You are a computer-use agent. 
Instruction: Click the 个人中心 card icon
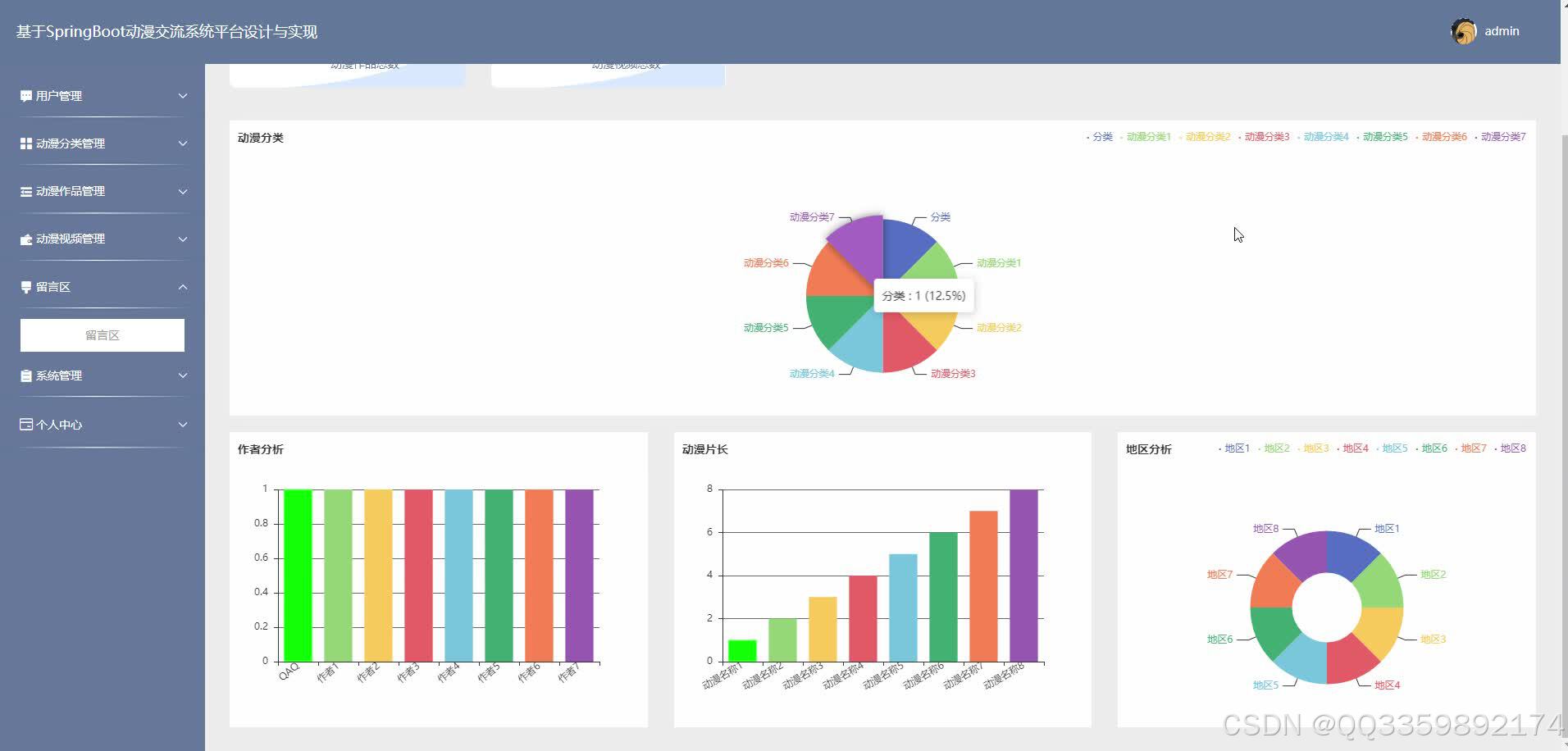click(26, 424)
